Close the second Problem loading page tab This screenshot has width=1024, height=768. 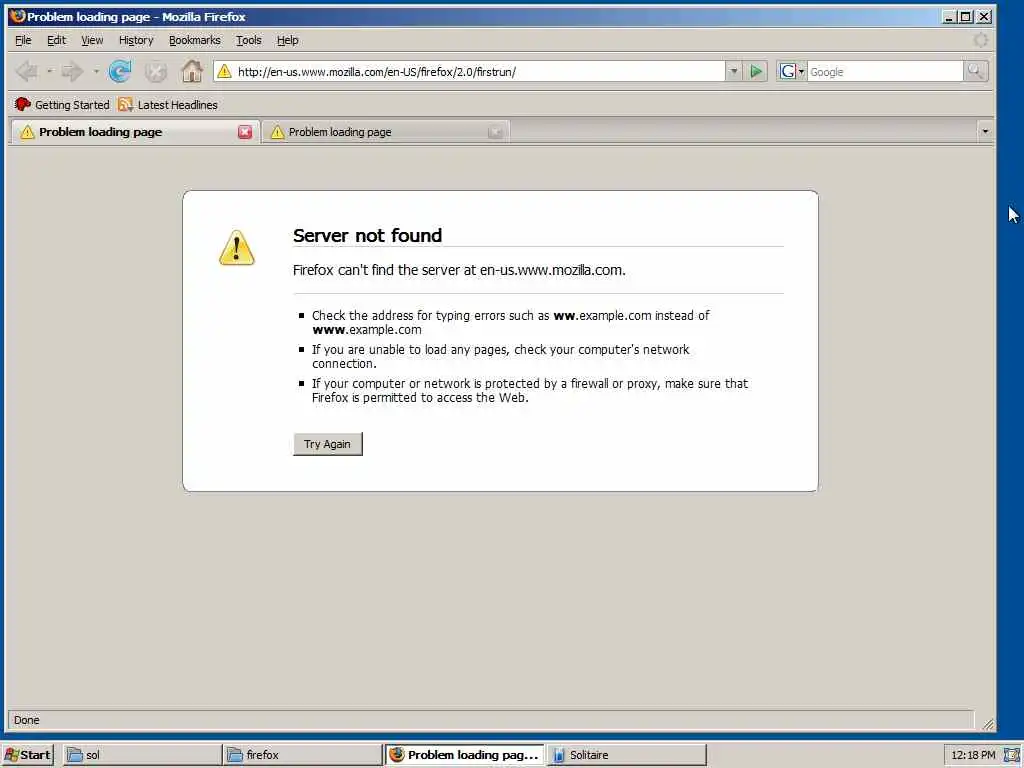point(495,133)
